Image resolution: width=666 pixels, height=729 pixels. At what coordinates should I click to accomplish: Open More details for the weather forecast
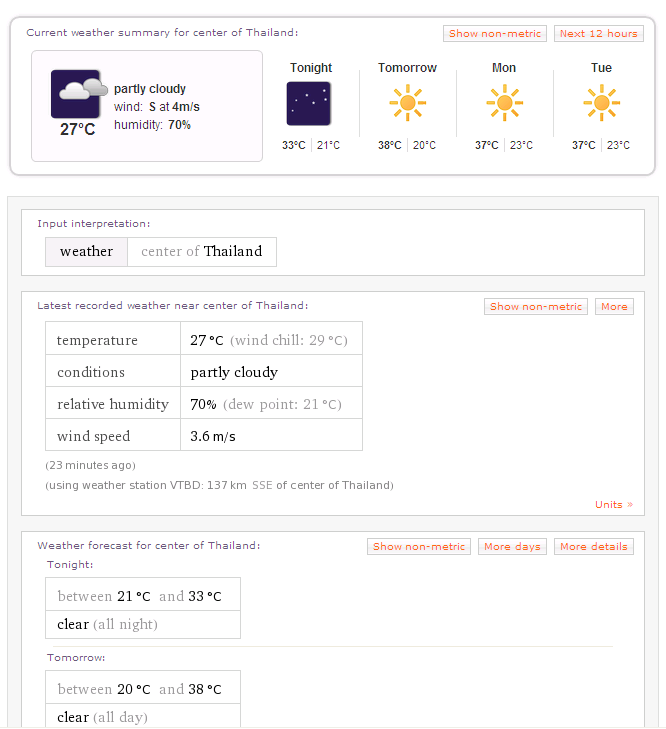pyautogui.click(x=594, y=547)
